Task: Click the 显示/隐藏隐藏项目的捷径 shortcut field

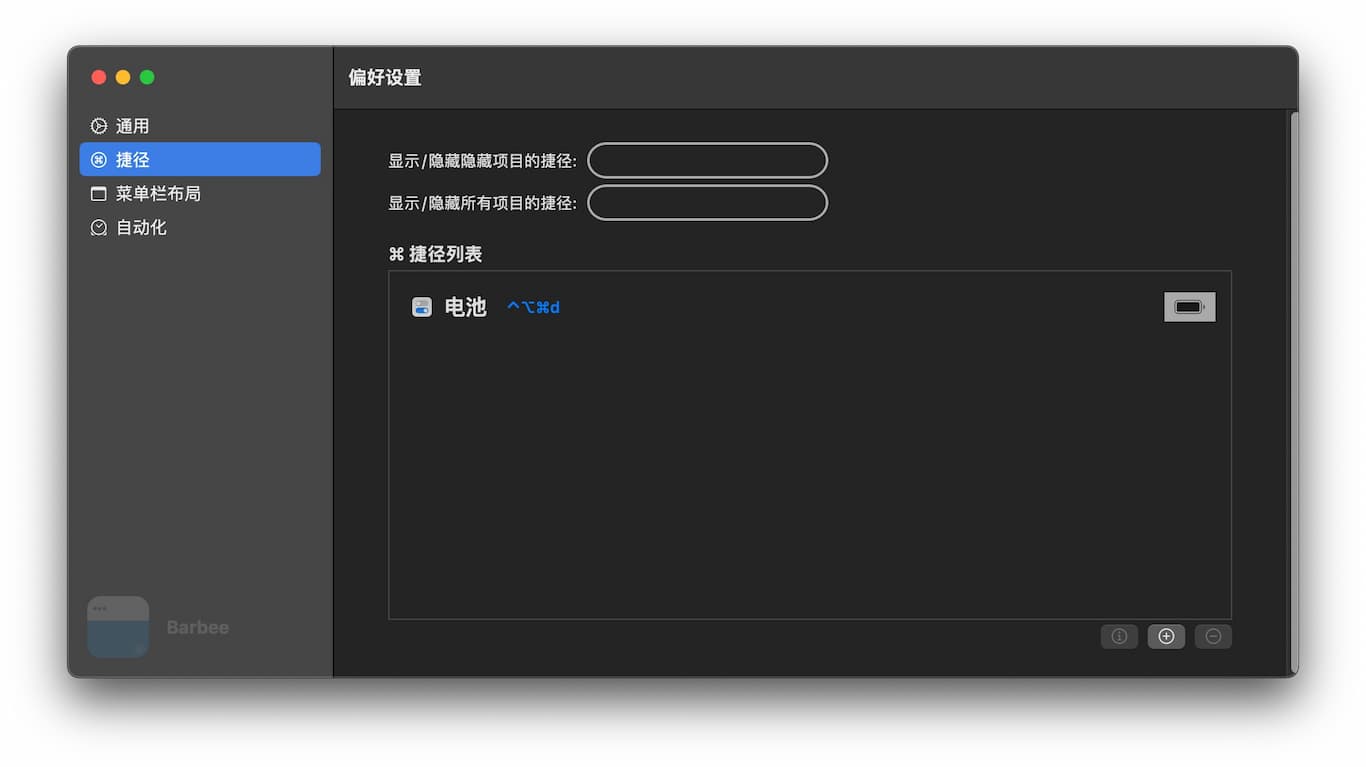Action: tap(707, 161)
